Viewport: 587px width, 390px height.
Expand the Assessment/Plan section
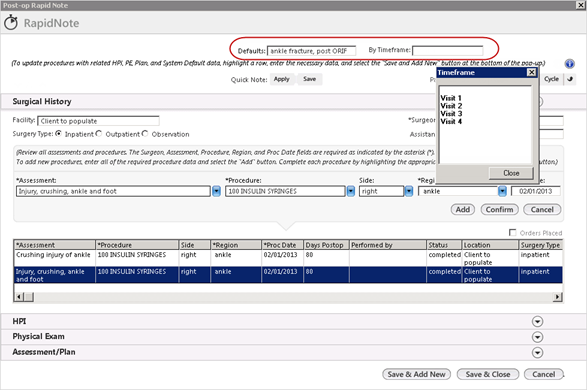click(537, 352)
